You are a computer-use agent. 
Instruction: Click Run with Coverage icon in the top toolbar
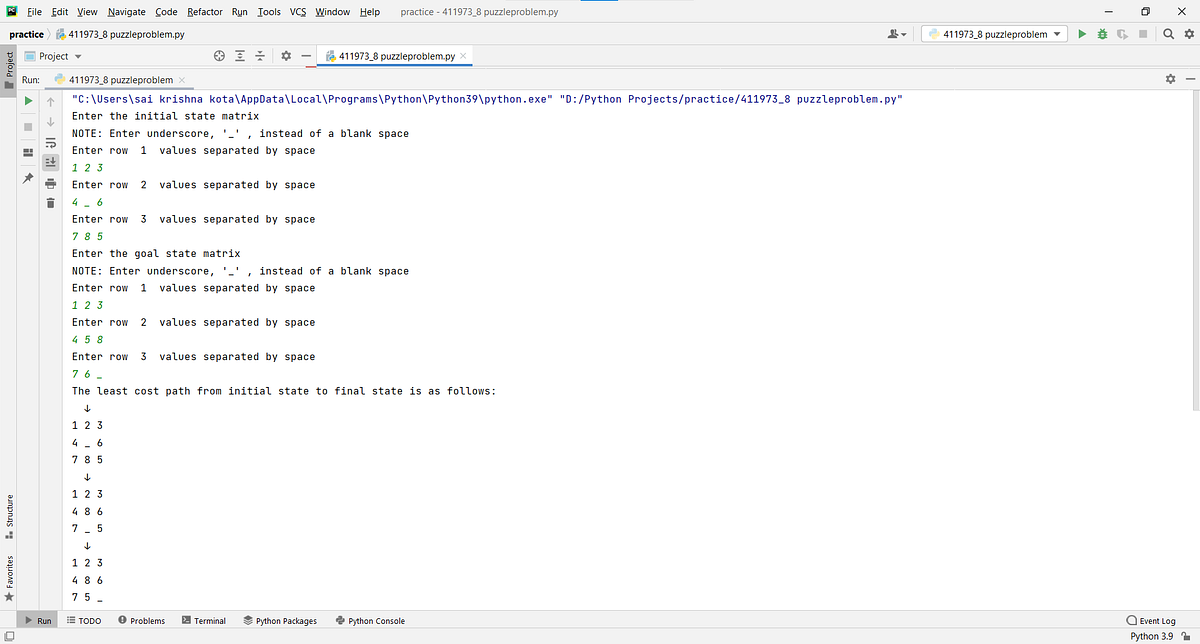pos(1122,34)
